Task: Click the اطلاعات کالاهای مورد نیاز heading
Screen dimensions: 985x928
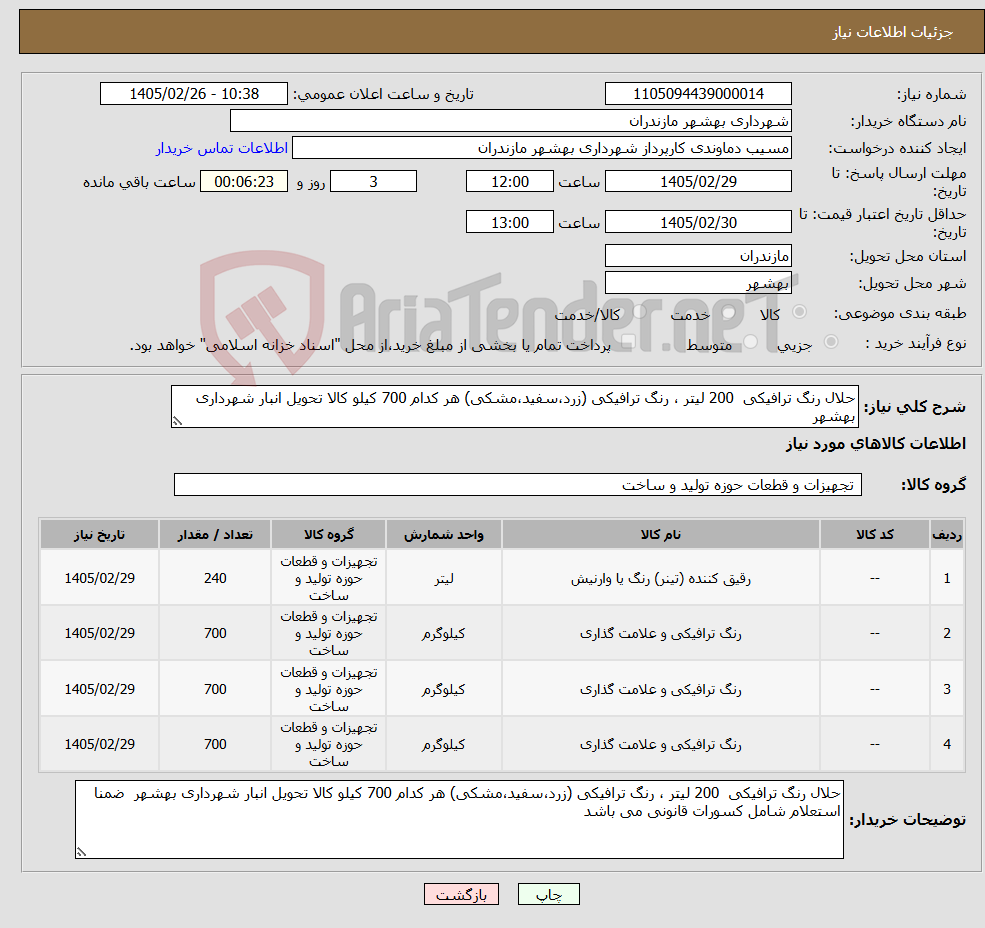Action: (876, 444)
